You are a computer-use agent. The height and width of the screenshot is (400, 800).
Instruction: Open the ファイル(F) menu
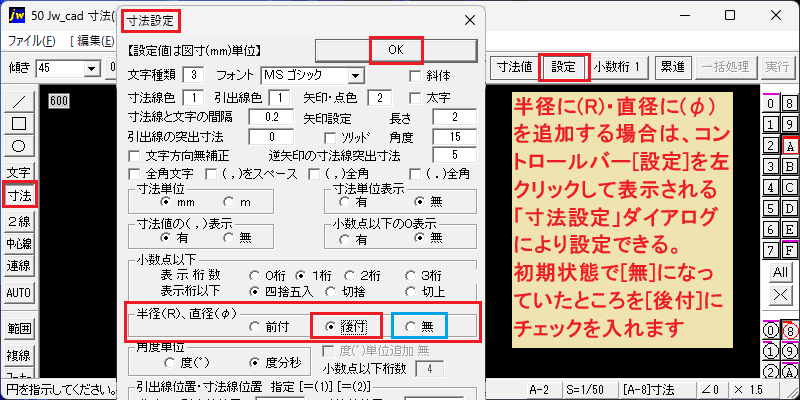pyautogui.click(x=32, y=41)
